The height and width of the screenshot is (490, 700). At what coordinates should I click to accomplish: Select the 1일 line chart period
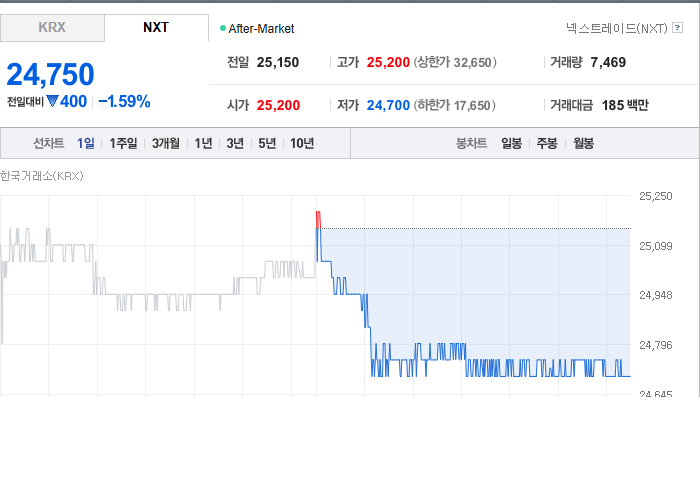click(x=86, y=143)
